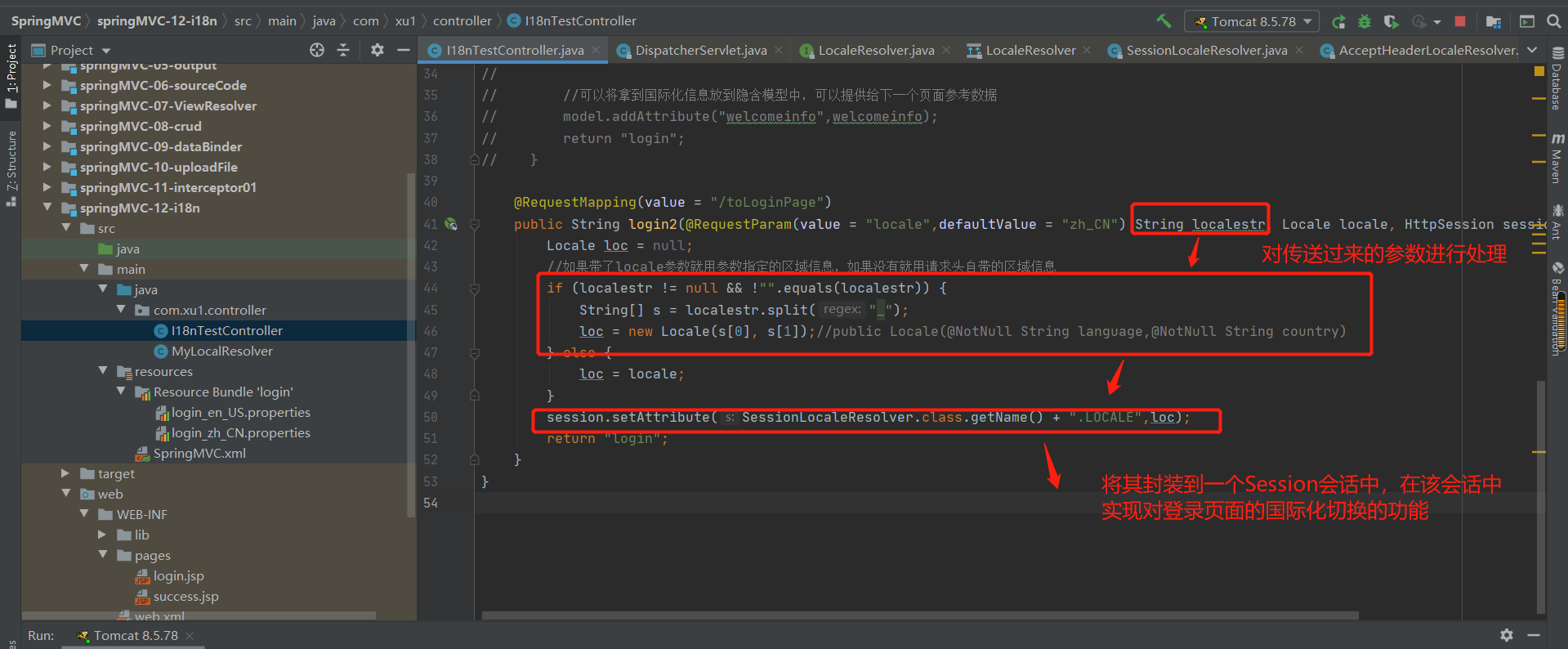Open Project panel settings gear

pos(377,50)
